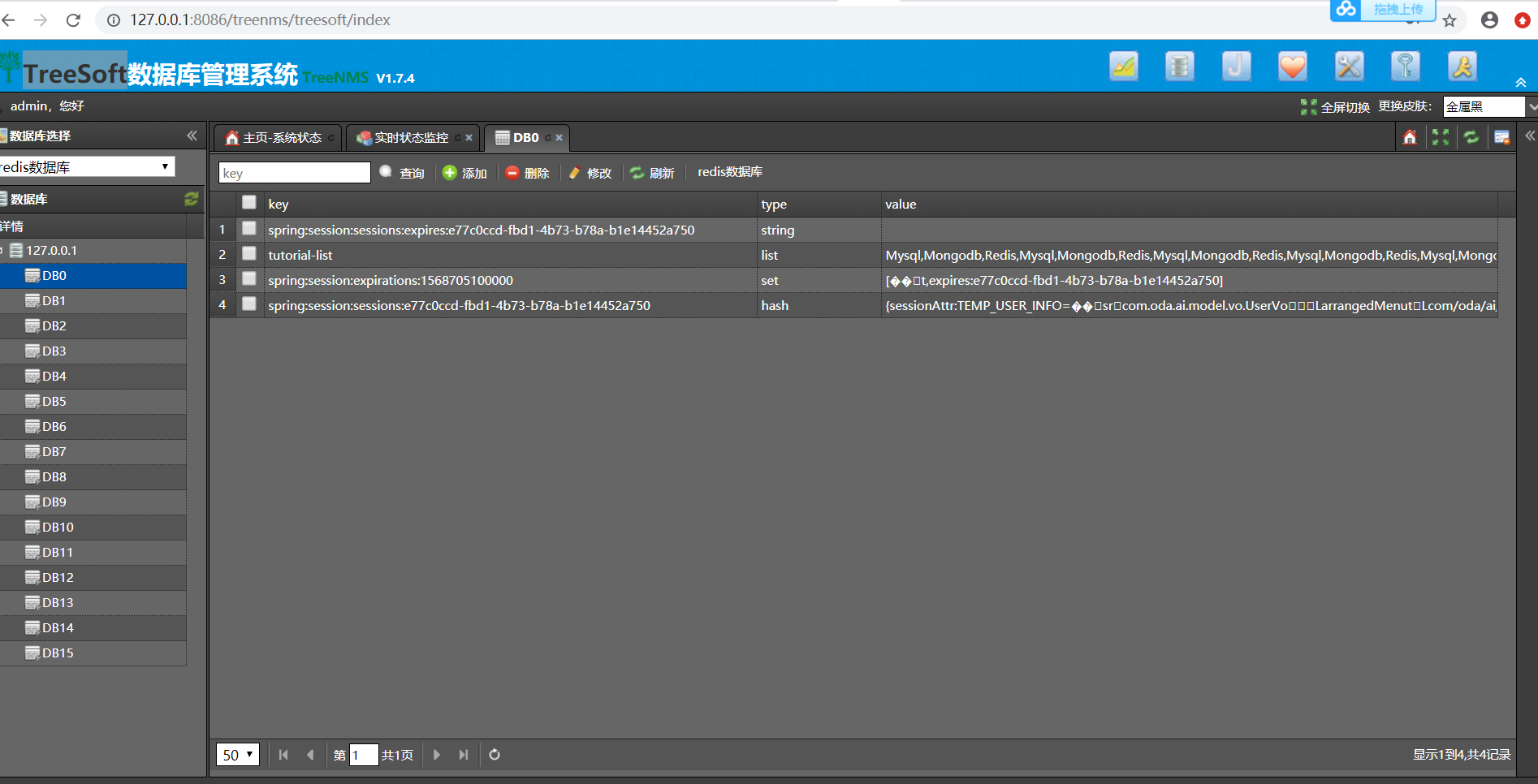Open the page size dropdown showing 50

click(237, 754)
